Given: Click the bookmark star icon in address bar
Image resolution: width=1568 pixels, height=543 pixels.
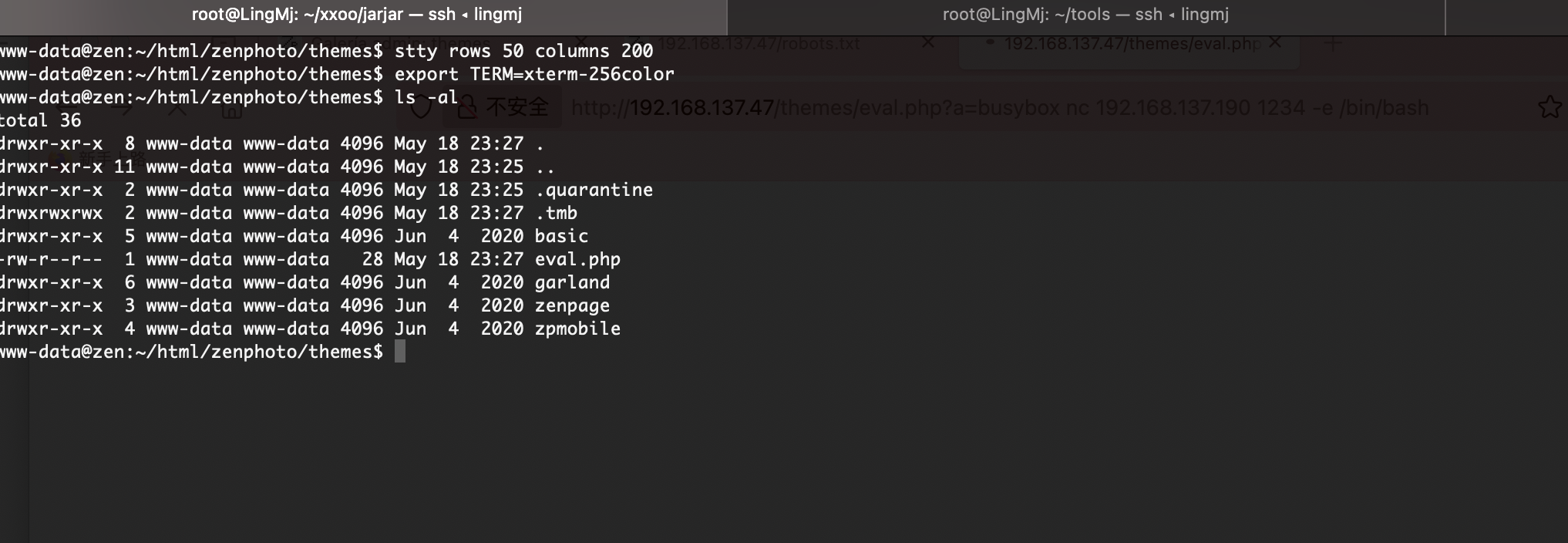Looking at the screenshot, I should [x=1549, y=107].
